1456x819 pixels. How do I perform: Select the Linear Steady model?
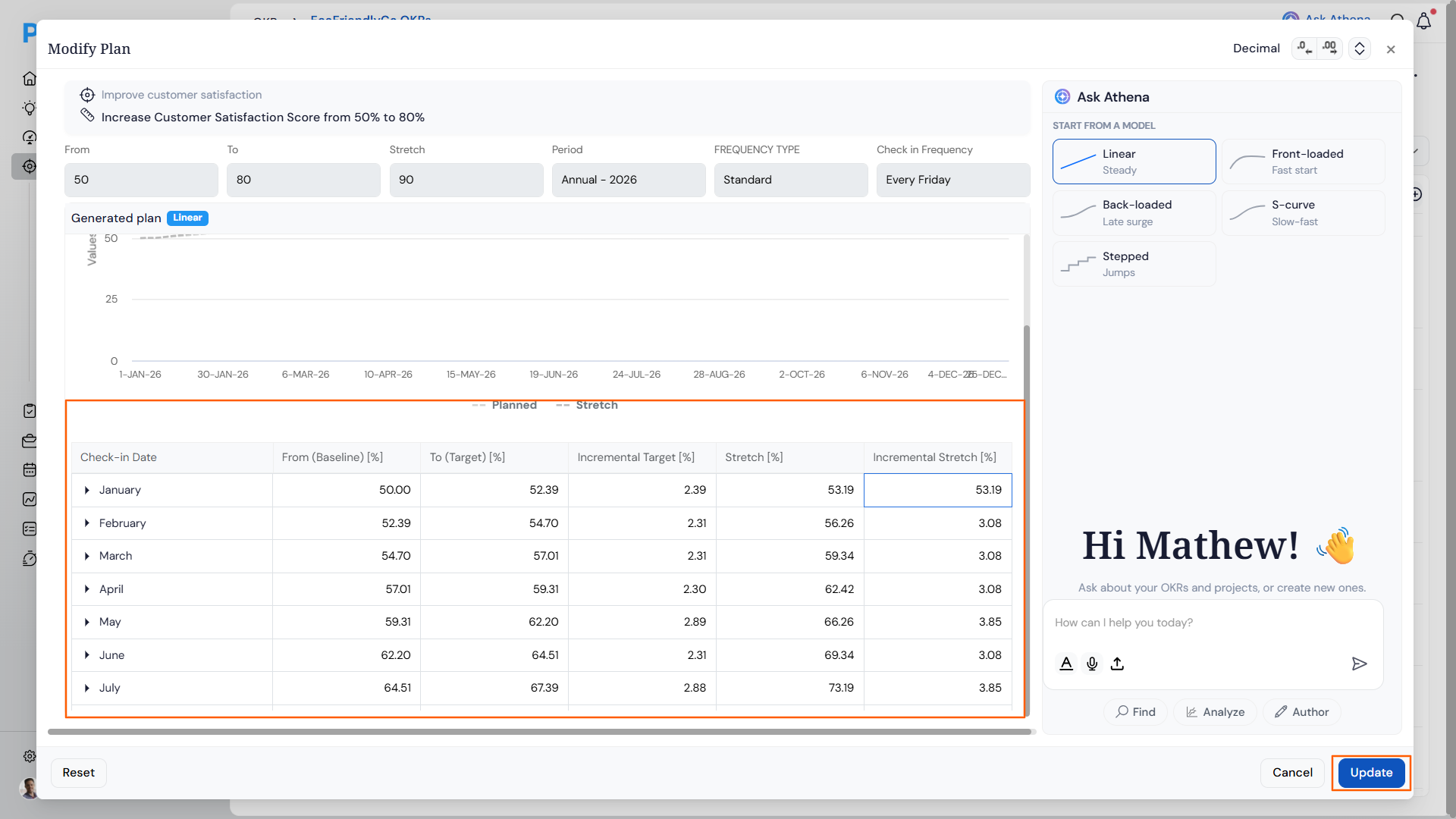tap(1134, 162)
